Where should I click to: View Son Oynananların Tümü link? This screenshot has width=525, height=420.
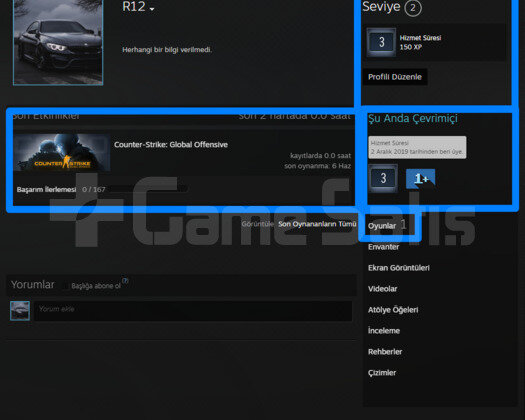coord(317,224)
